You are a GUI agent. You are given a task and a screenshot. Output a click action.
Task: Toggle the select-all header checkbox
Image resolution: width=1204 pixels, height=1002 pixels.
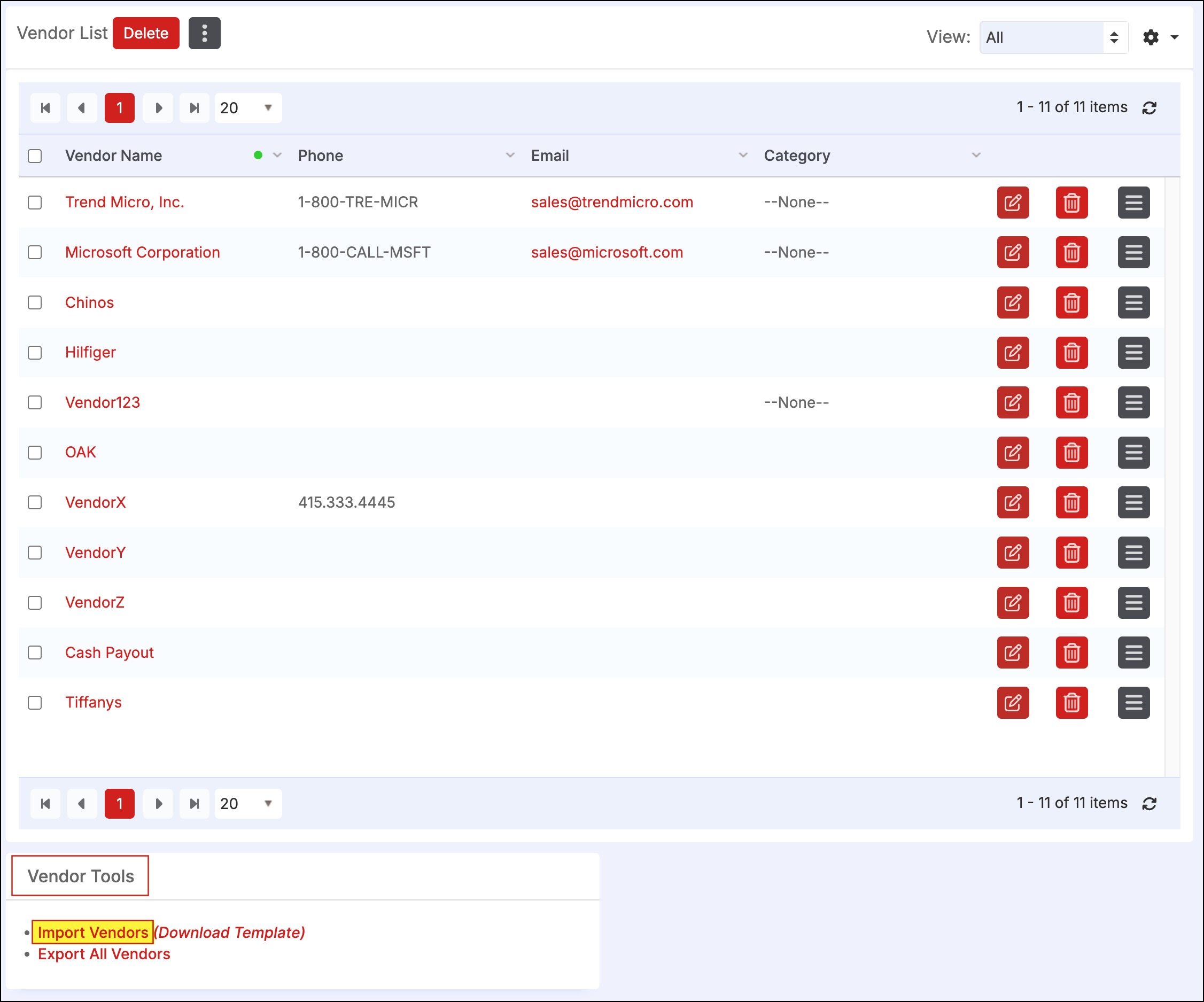pyautogui.click(x=35, y=156)
